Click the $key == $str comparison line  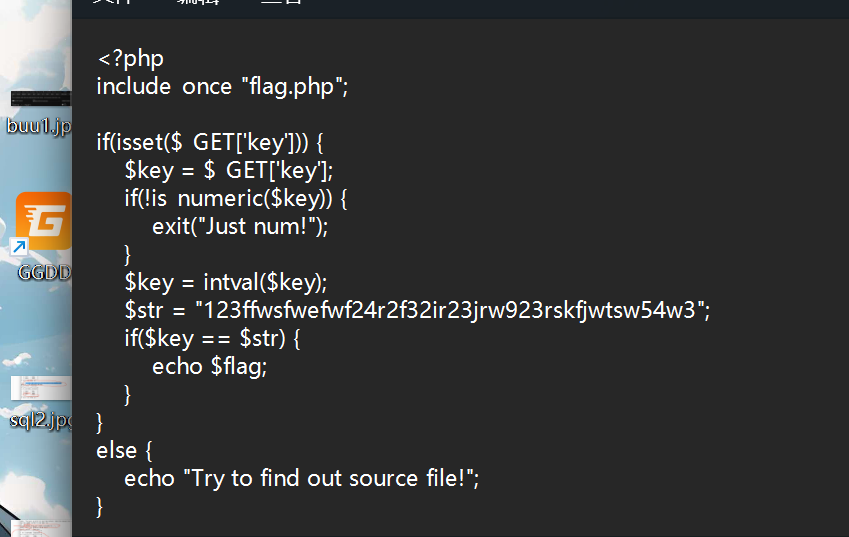212,338
